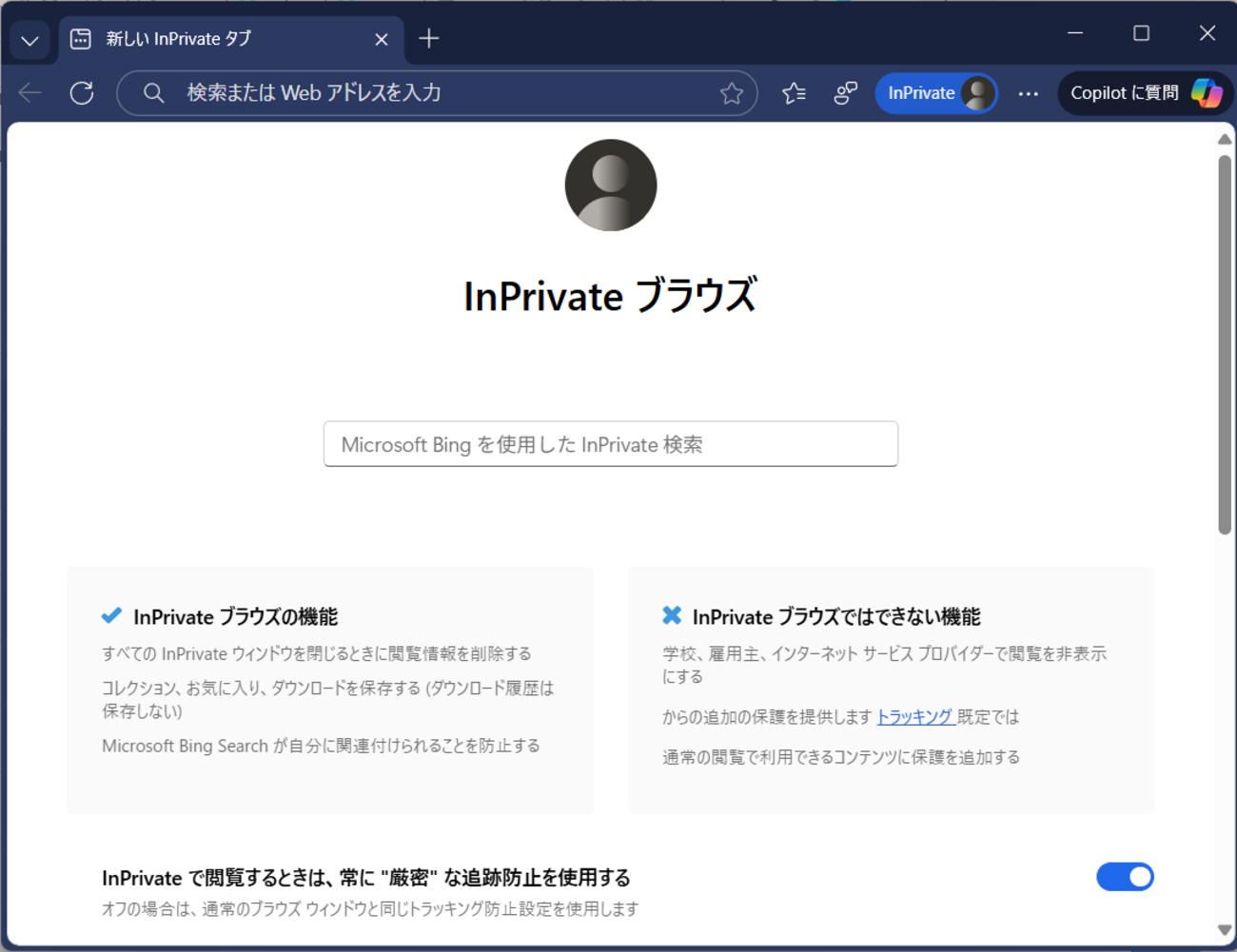1237x952 pixels.
Task: Click text Microsoft Bing Search が自分に関連付けられることを防止する
Action: coord(321,746)
